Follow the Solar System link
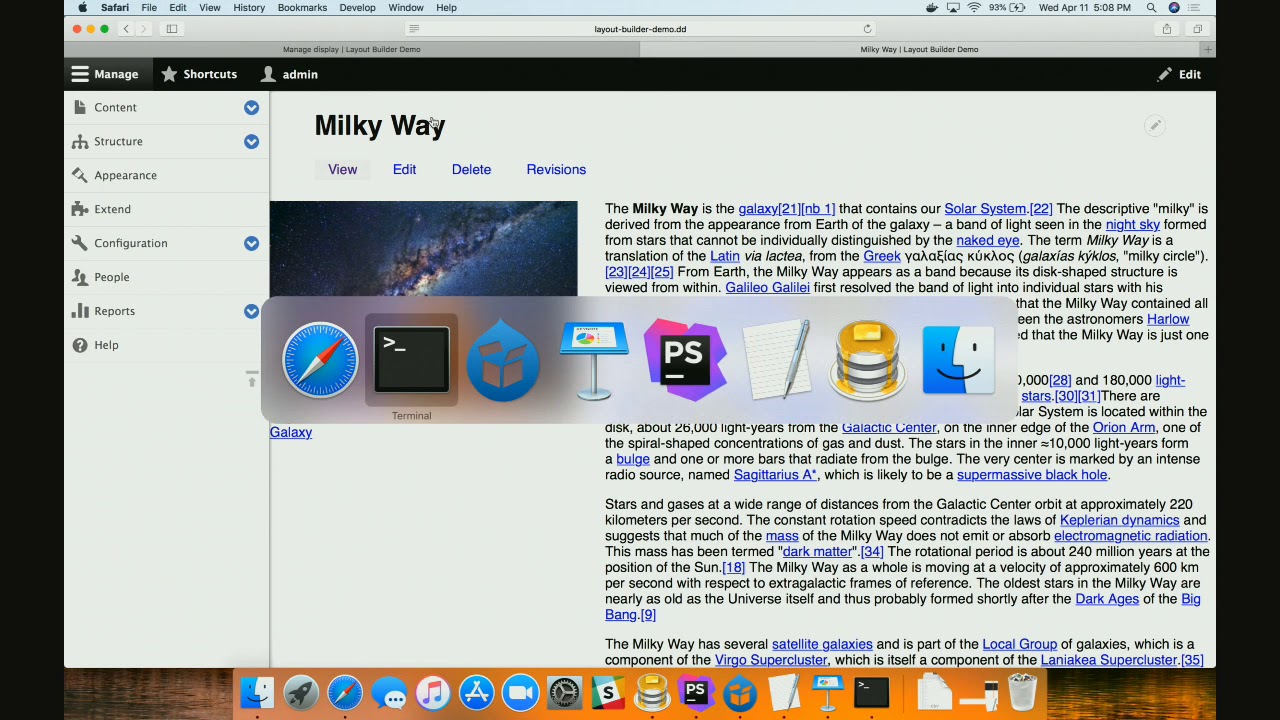 (985, 208)
